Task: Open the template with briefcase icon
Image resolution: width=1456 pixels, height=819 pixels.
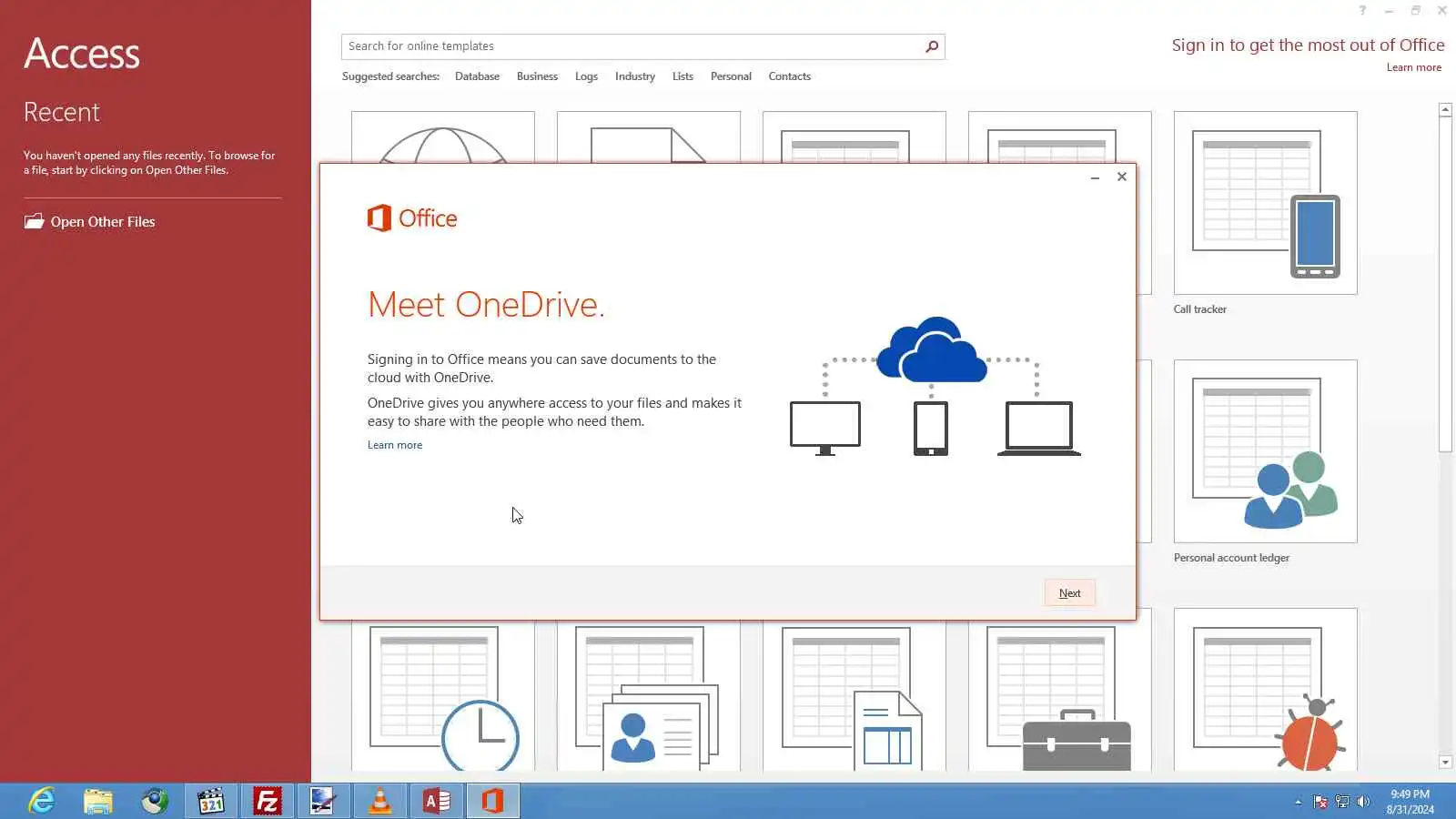Action: coord(1060,696)
